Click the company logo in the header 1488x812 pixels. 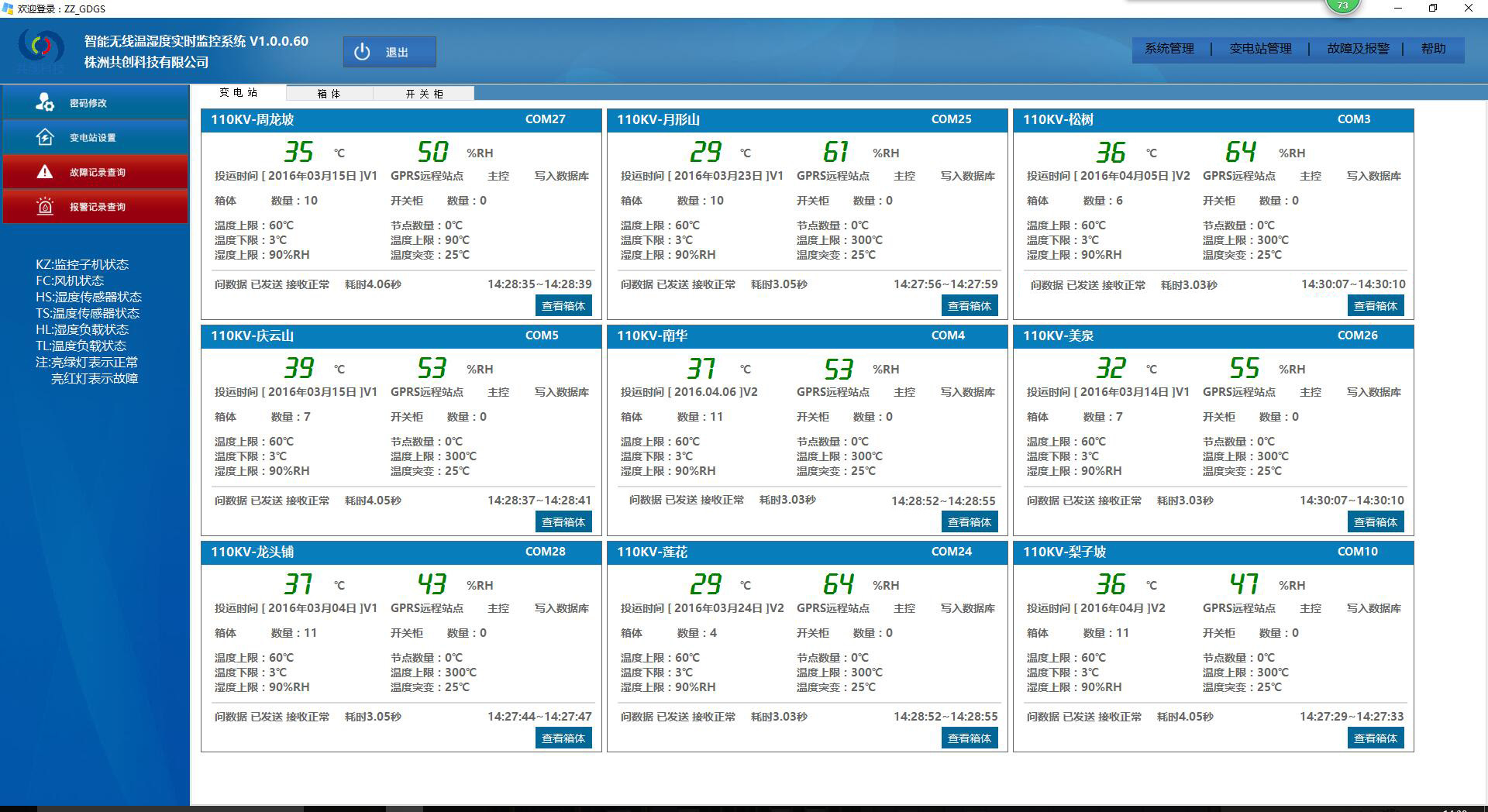click(x=42, y=47)
